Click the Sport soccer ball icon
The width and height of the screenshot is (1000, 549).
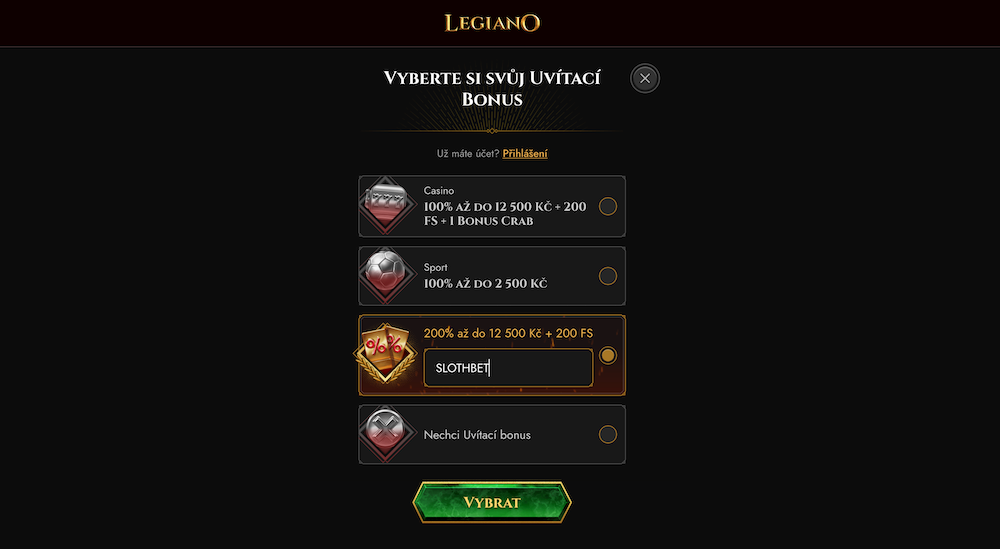386,275
